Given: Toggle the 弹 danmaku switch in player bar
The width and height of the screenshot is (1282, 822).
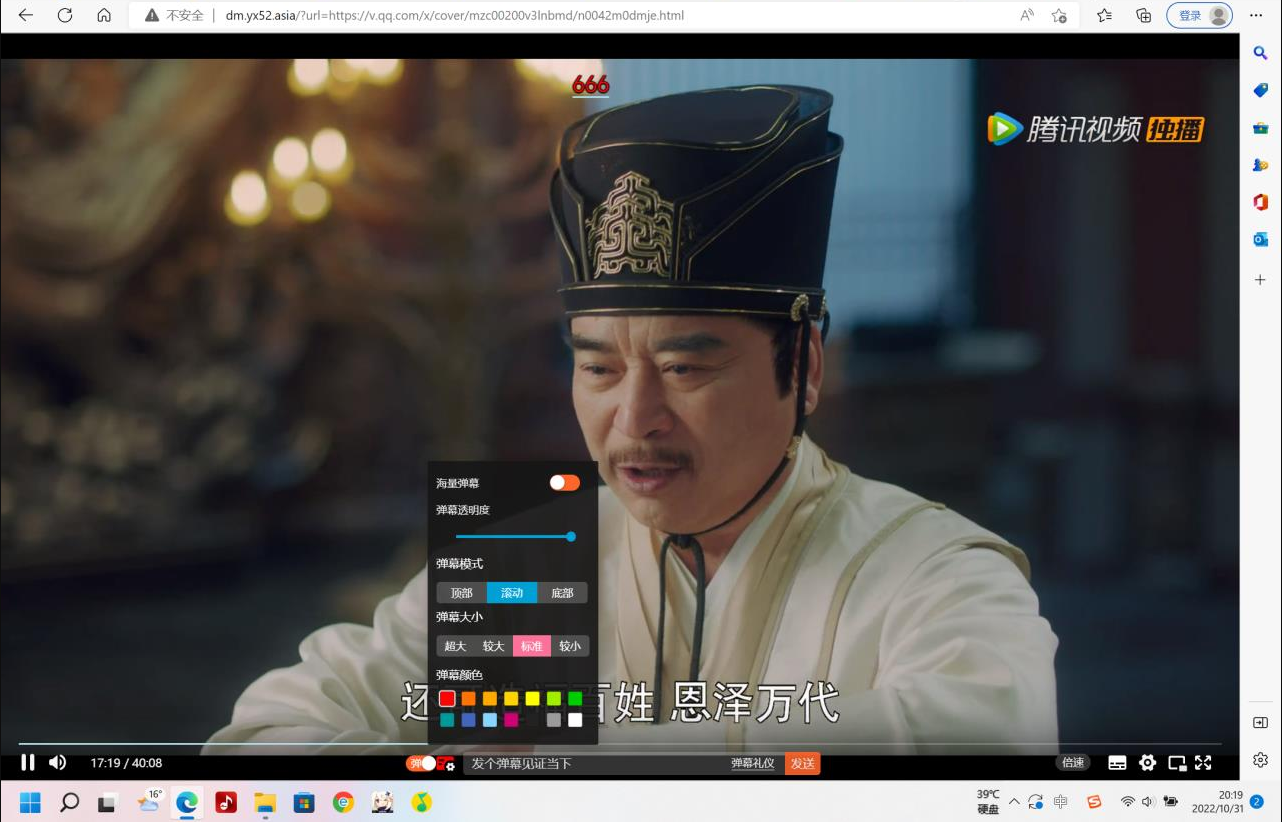Looking at the screenshot, I should (421, 763).
